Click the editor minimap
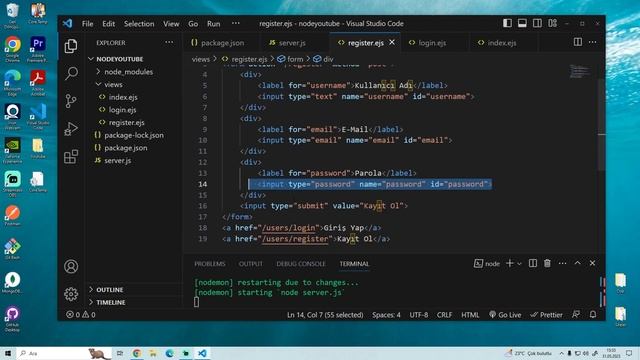 click(580, 72)
